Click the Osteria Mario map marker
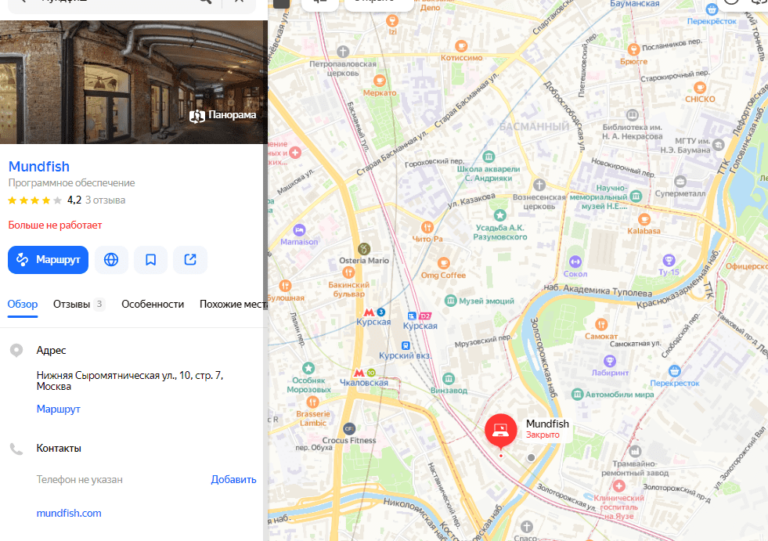This screenshot has width=768, height=541. (364, 248)
